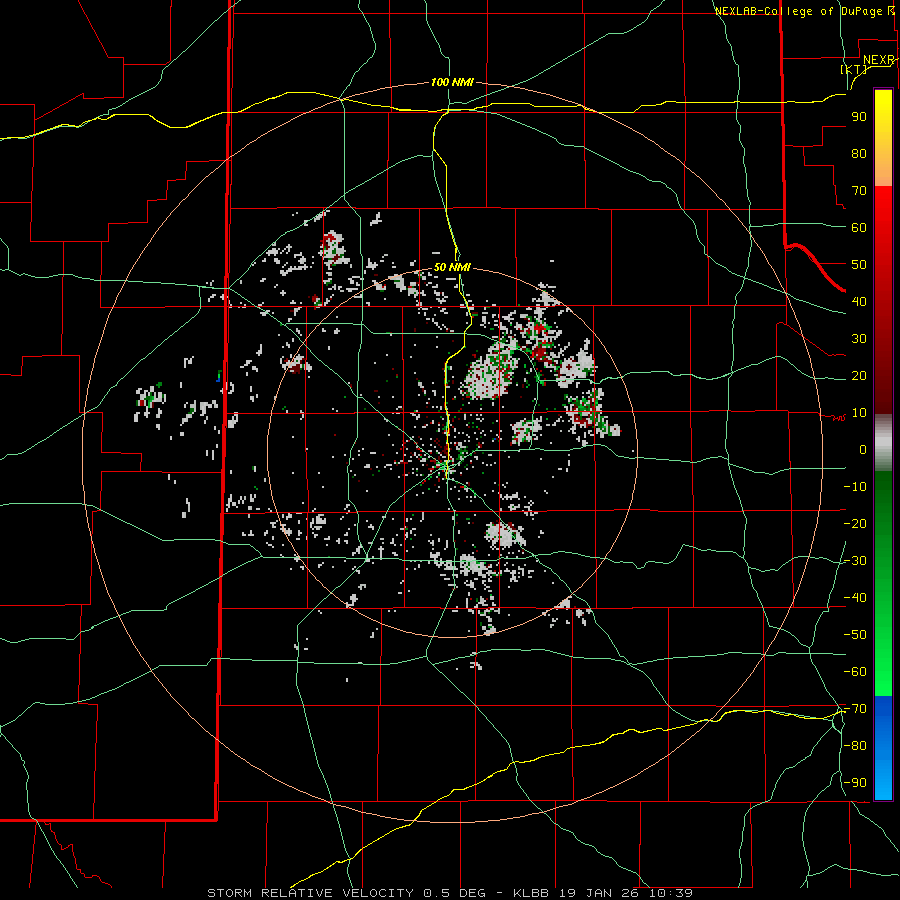Click the positive "60" scale value
900x900 pixels.
[x=859, y=228]
